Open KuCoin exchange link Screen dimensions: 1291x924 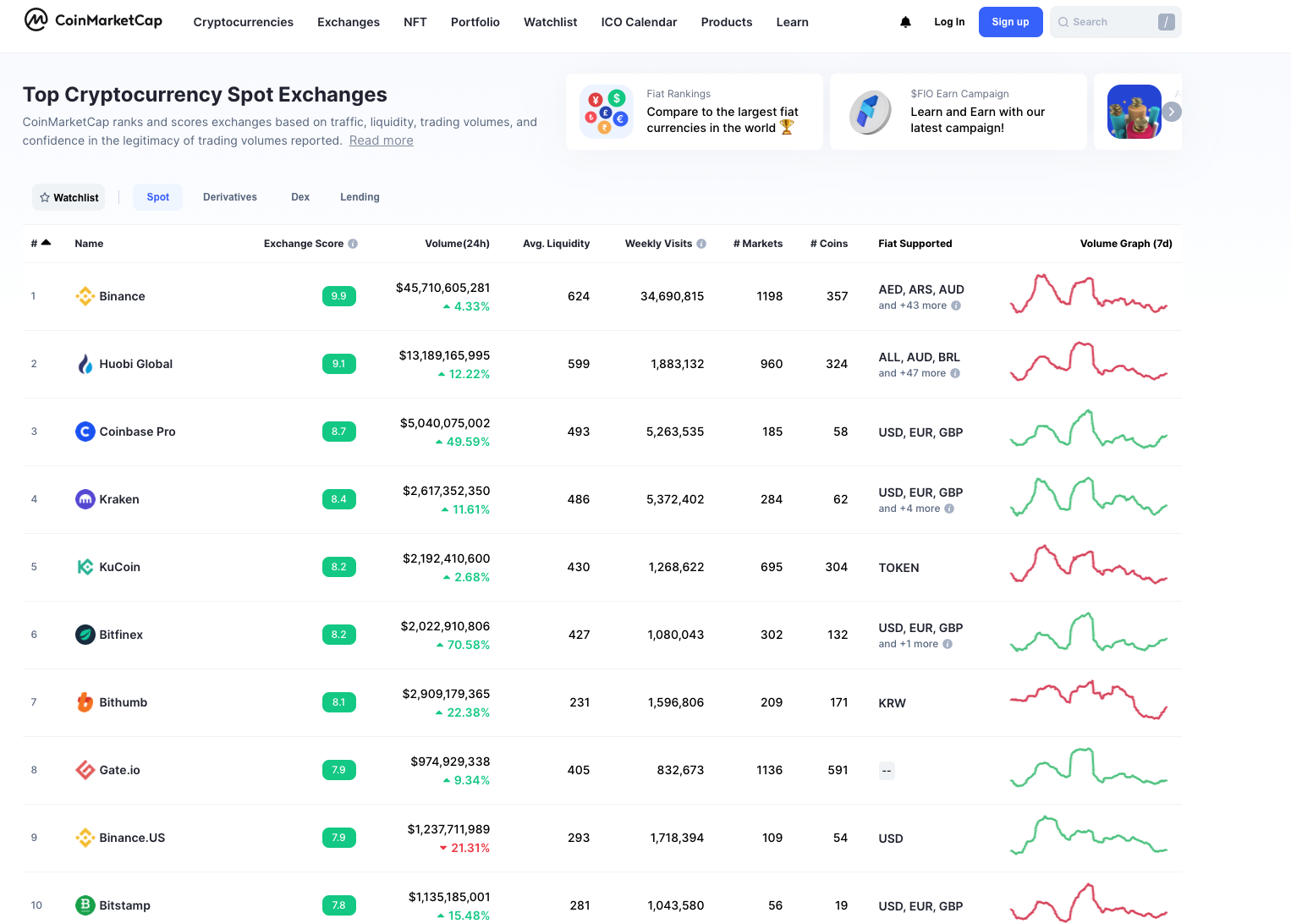click(120, 567)
